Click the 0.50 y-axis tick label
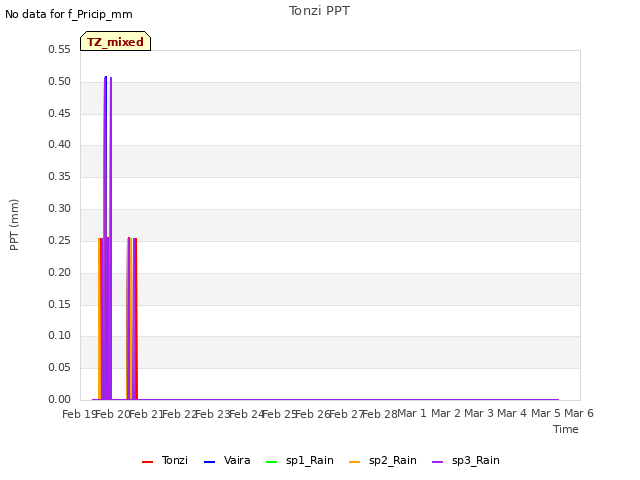Viewport: 640px width, 480px height. tap(60, 81)
